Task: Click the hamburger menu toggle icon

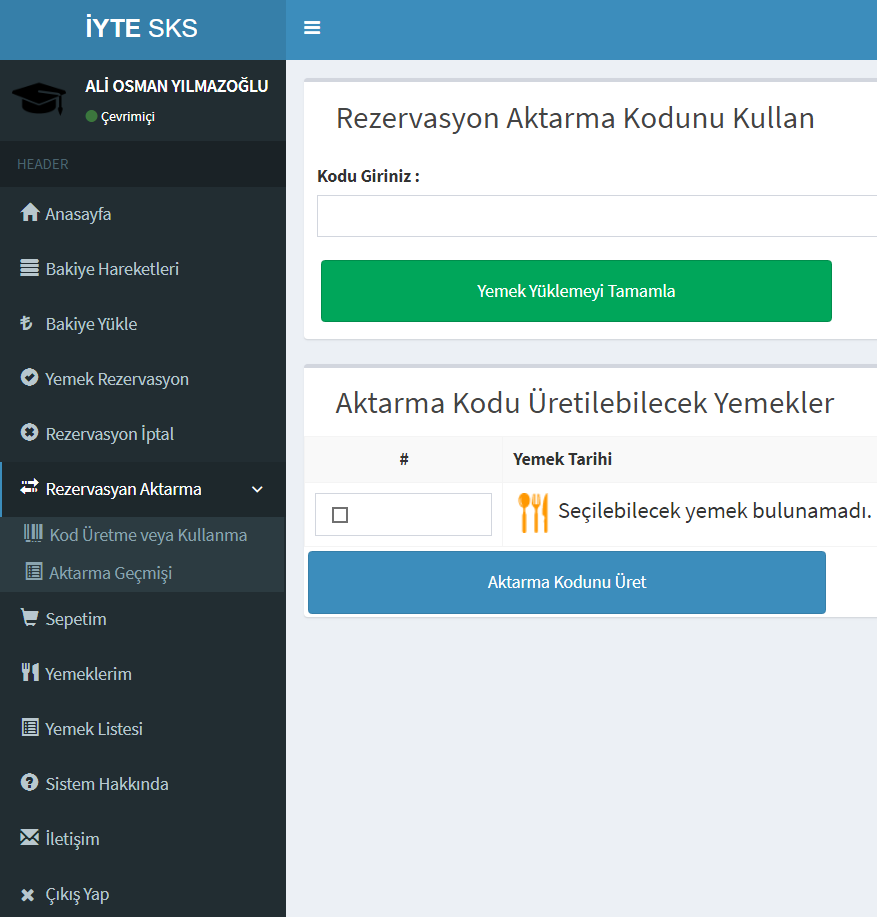Action: 312,28
